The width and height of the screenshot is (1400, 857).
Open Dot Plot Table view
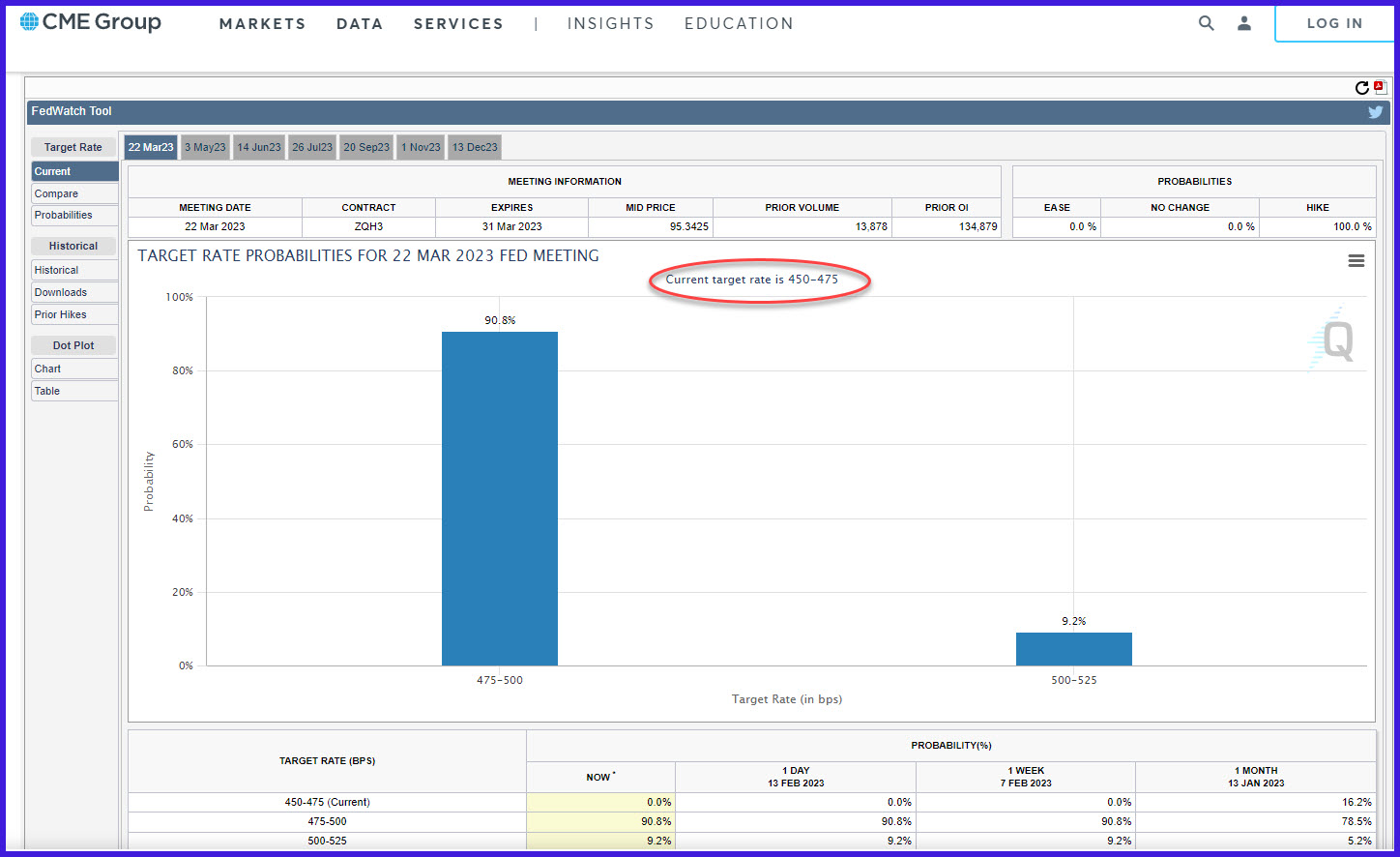74,391
